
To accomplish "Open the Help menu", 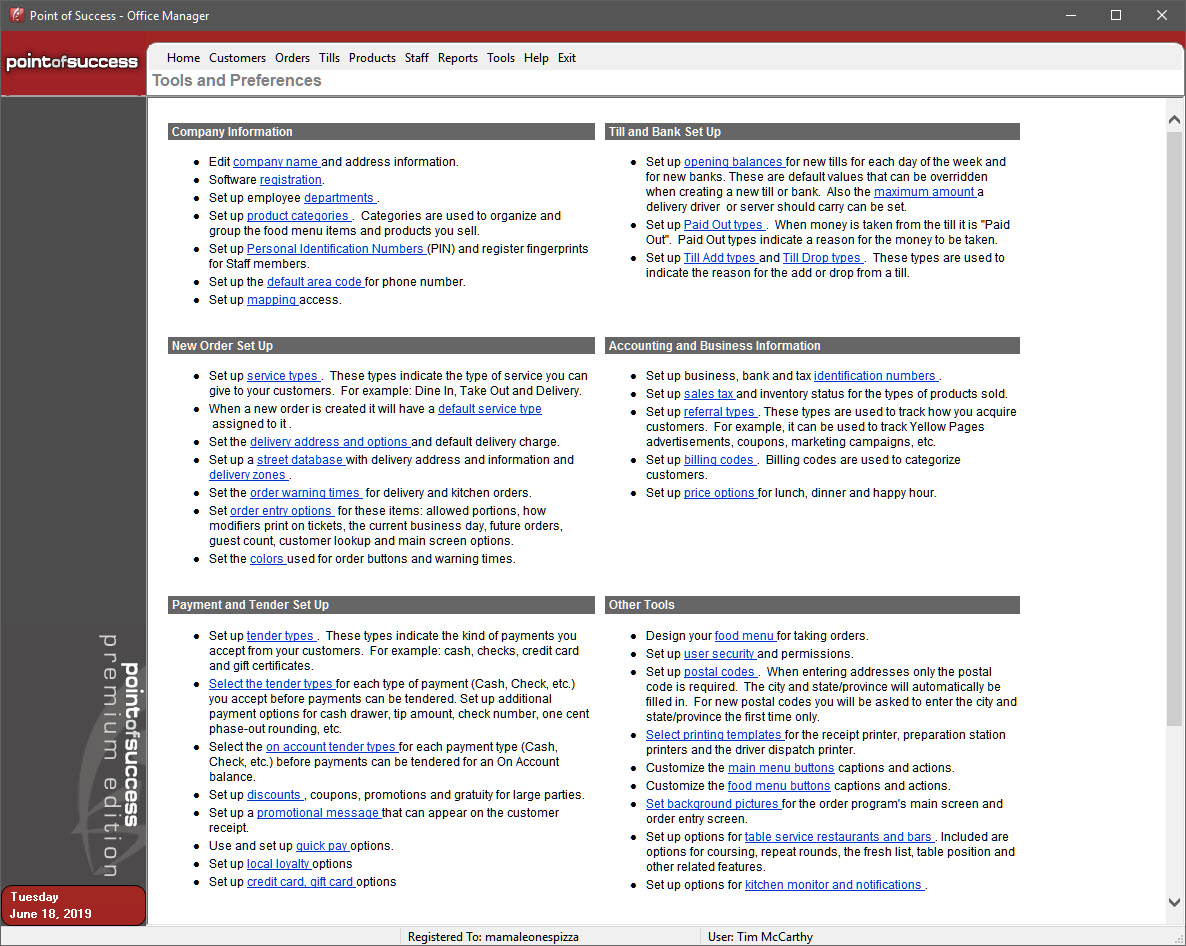I will tap(536, 58).
